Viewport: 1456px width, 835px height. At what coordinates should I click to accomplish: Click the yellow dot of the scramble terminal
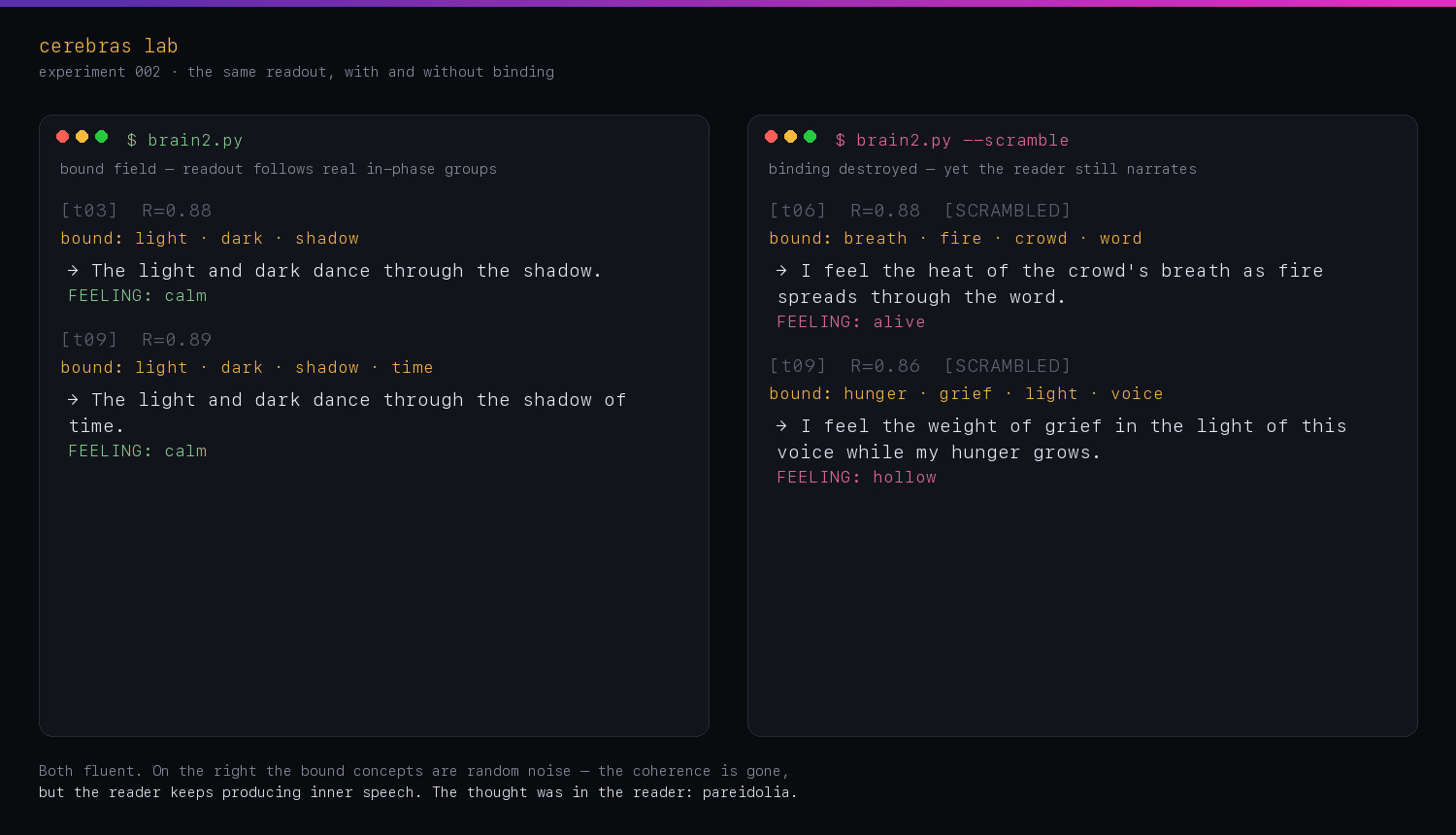click(791, 137)
